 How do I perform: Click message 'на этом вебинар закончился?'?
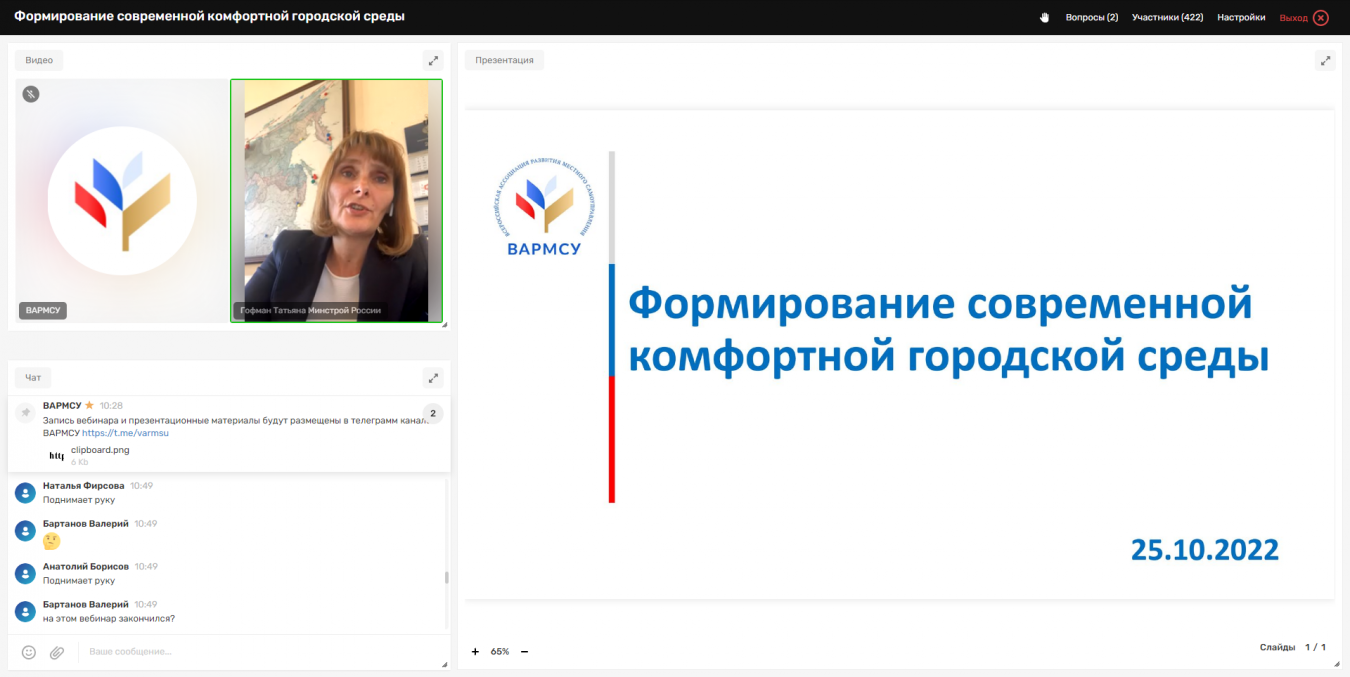(109, 618)
